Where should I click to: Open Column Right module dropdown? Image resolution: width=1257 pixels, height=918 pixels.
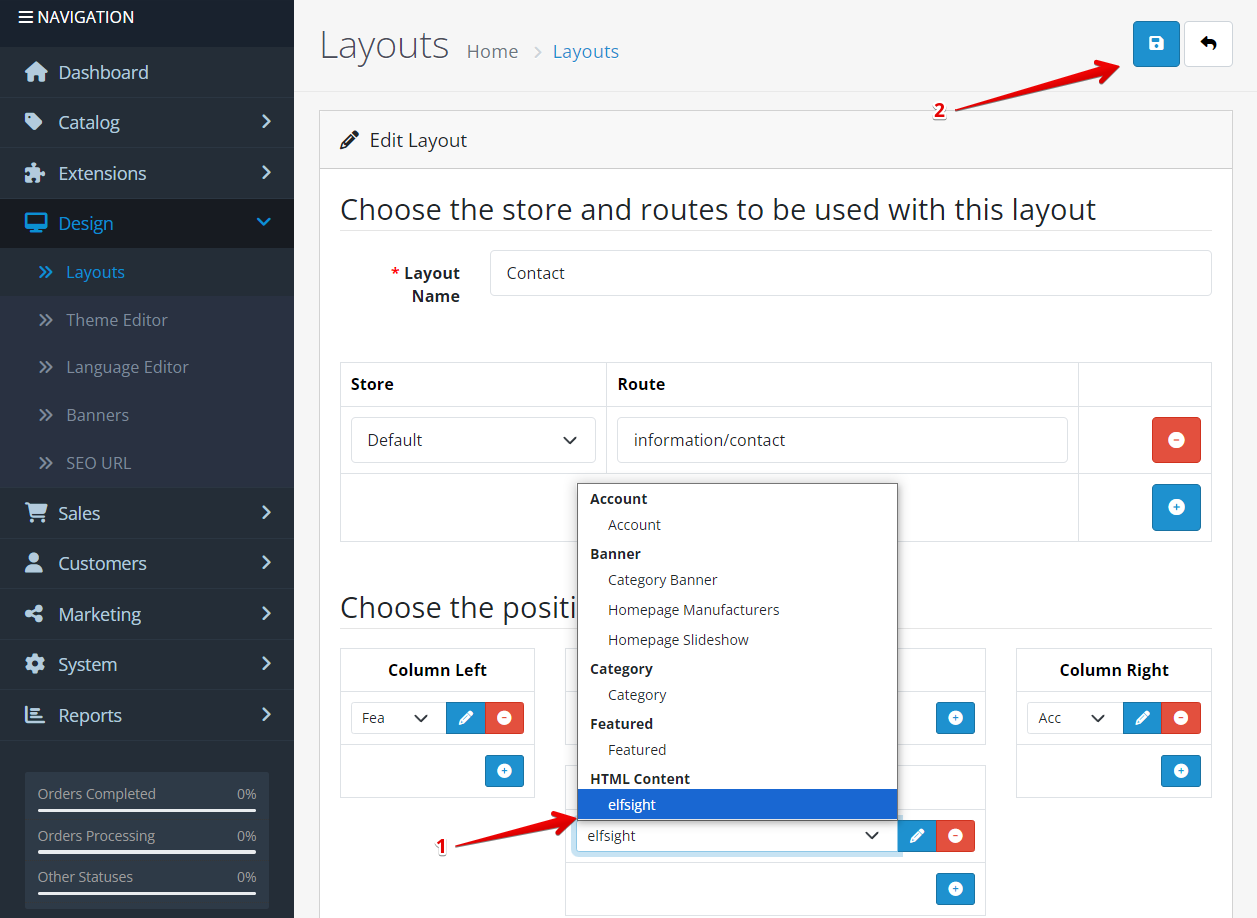coord(1075,718)
